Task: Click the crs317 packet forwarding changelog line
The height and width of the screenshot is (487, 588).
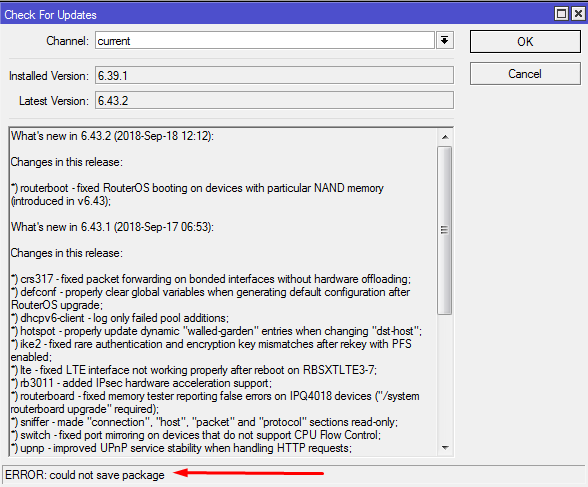Action: click(x=211, y=279)
